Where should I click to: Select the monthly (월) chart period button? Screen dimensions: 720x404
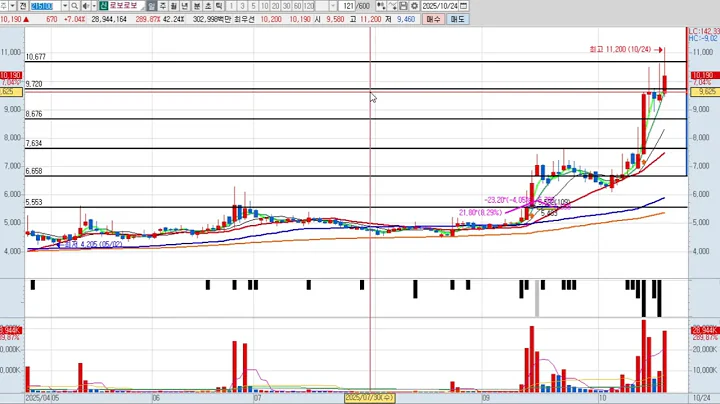click(x=174, y=6)
